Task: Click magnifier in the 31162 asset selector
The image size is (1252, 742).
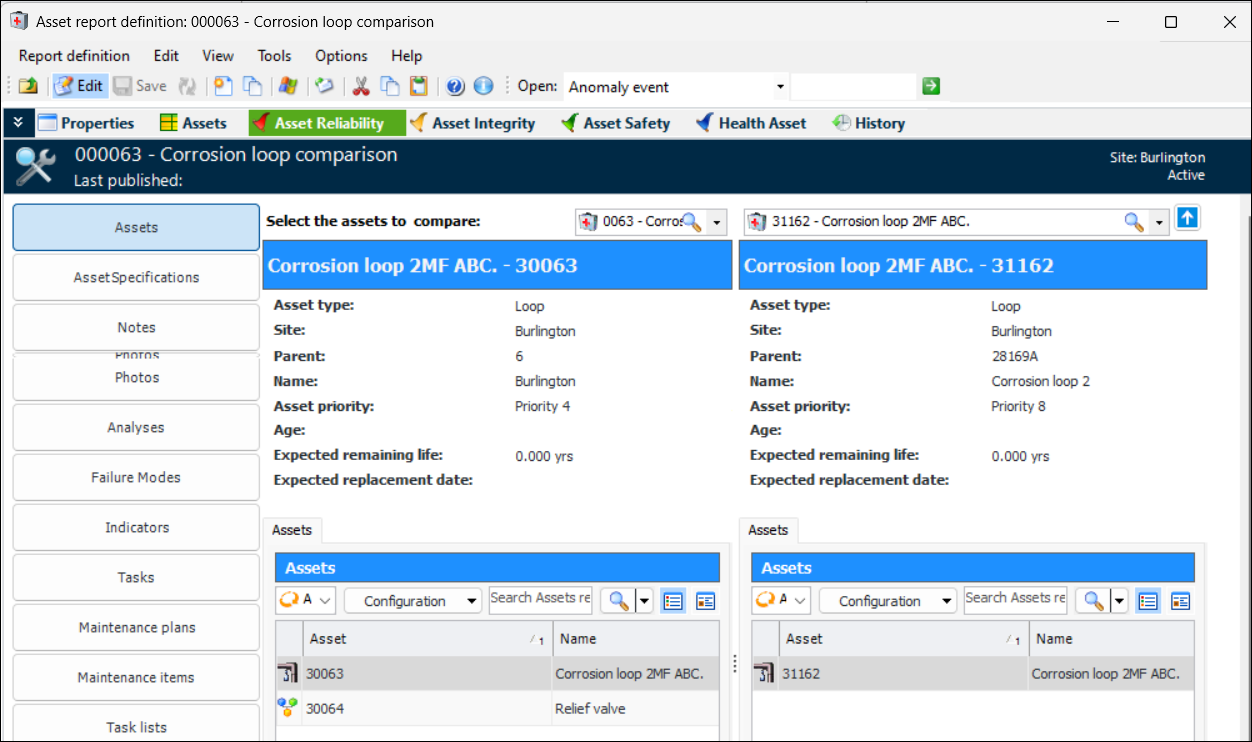Action: point(1133,222)
